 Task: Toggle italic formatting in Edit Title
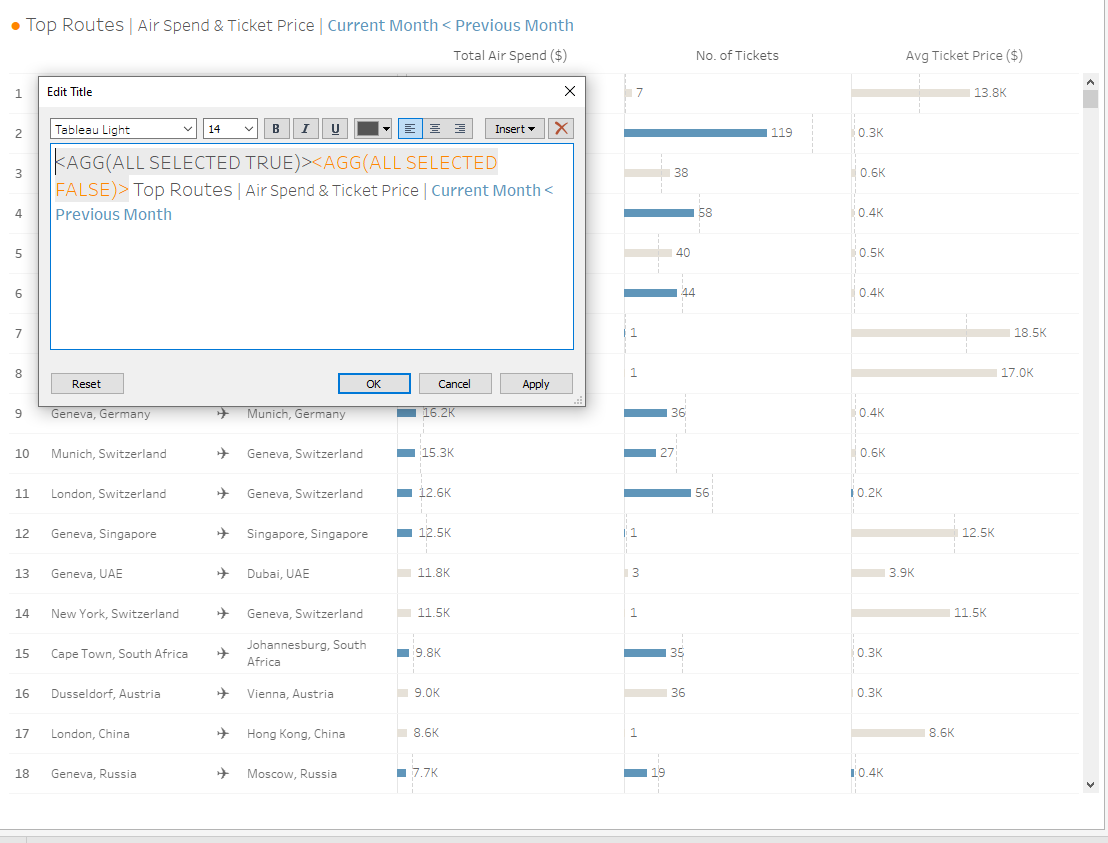[306, 129]
